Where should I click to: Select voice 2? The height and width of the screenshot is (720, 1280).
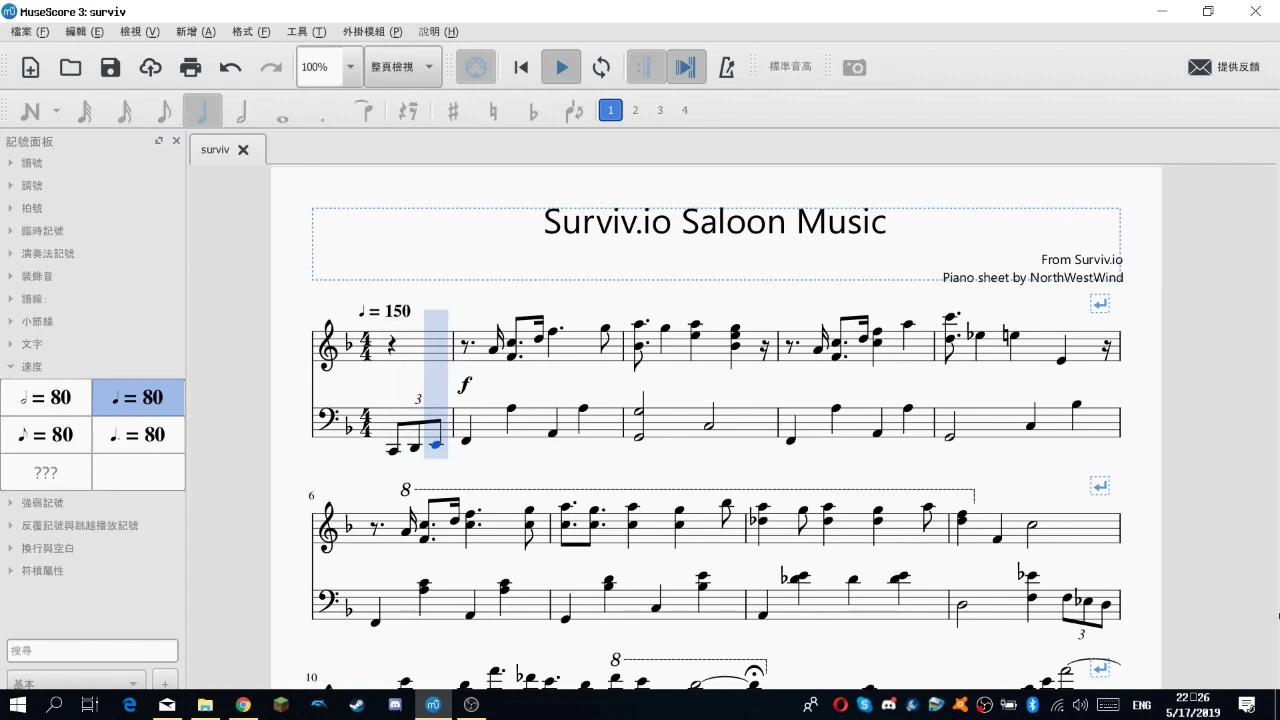635,110
